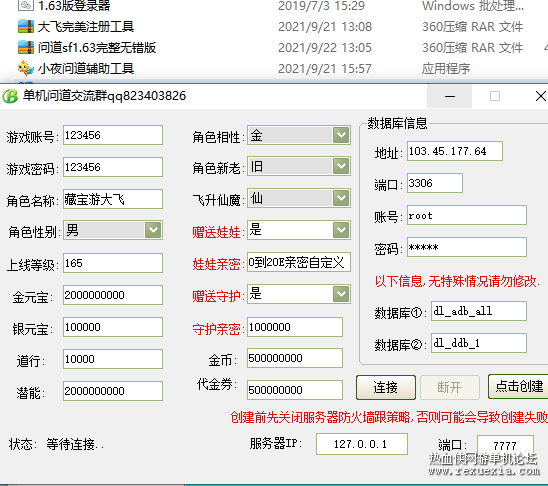Minimize the 单机问道交流群 window

click(449, 96)
